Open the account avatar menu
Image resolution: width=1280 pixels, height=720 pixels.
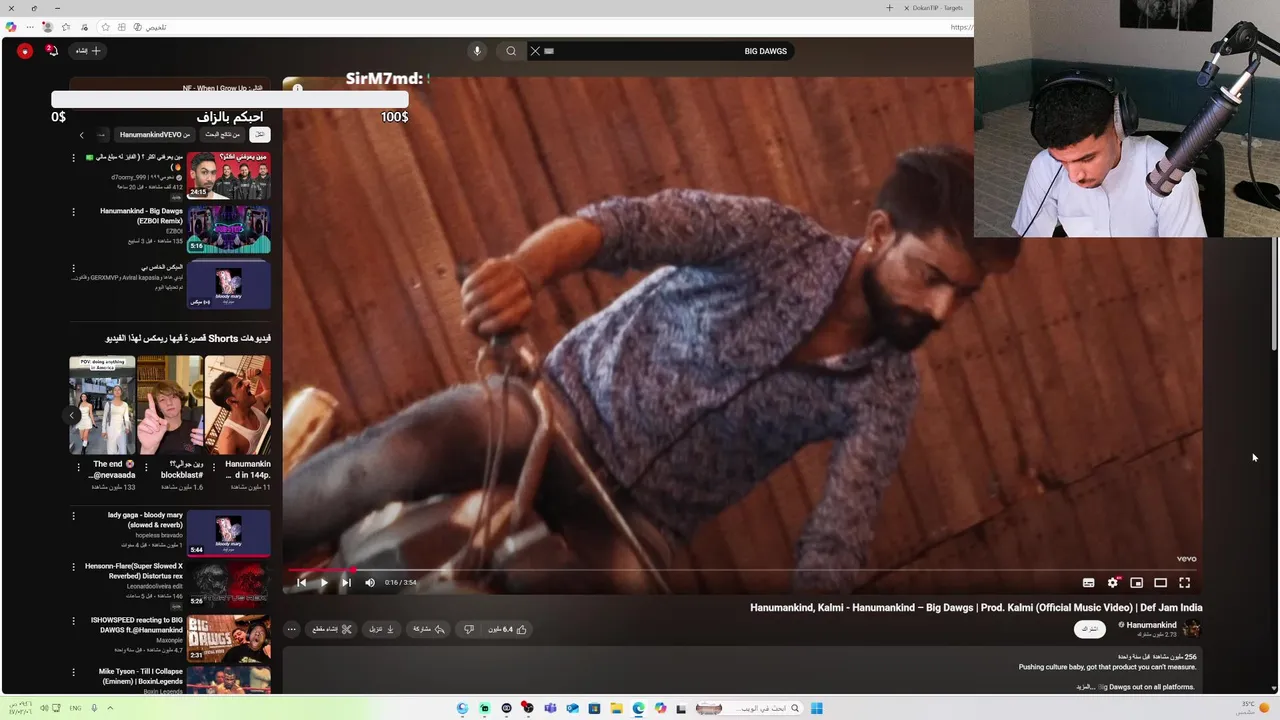[25, 51]
